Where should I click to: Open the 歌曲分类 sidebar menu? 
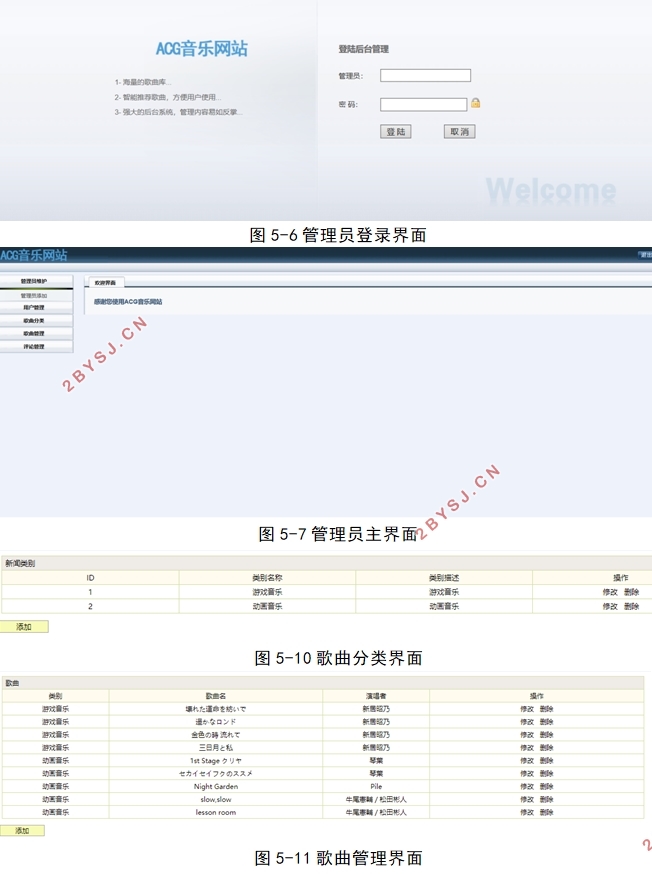[34, 321]
